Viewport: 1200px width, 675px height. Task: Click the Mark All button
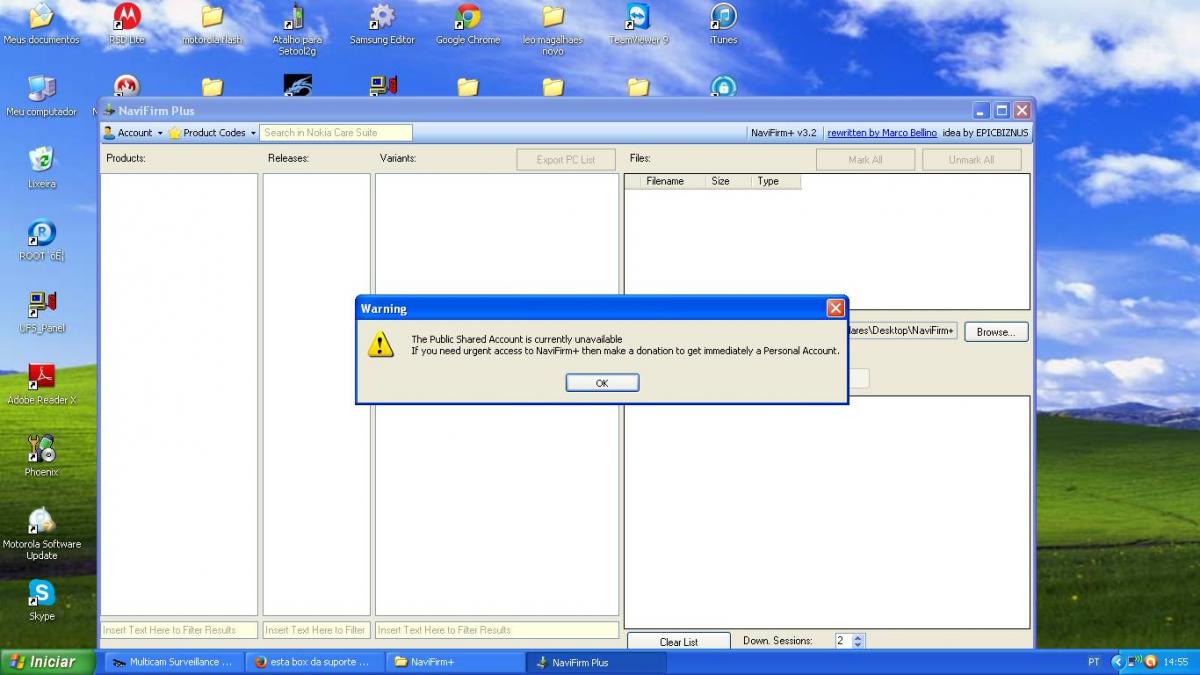tap(865, 160)
